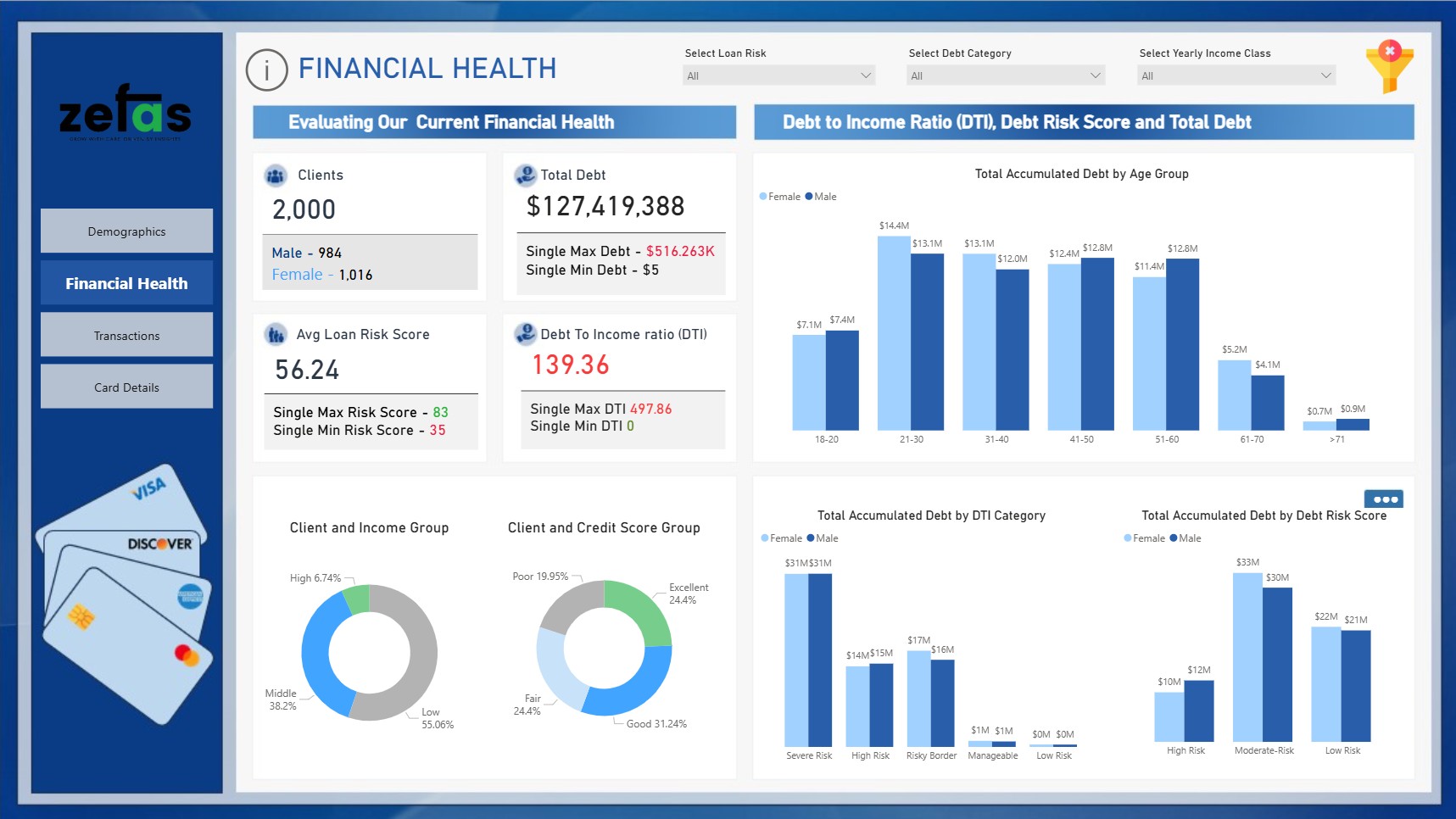Select the Financial Health navigation button
Image resolution: width=1456 pixels, height=819 pixels.
126,283
